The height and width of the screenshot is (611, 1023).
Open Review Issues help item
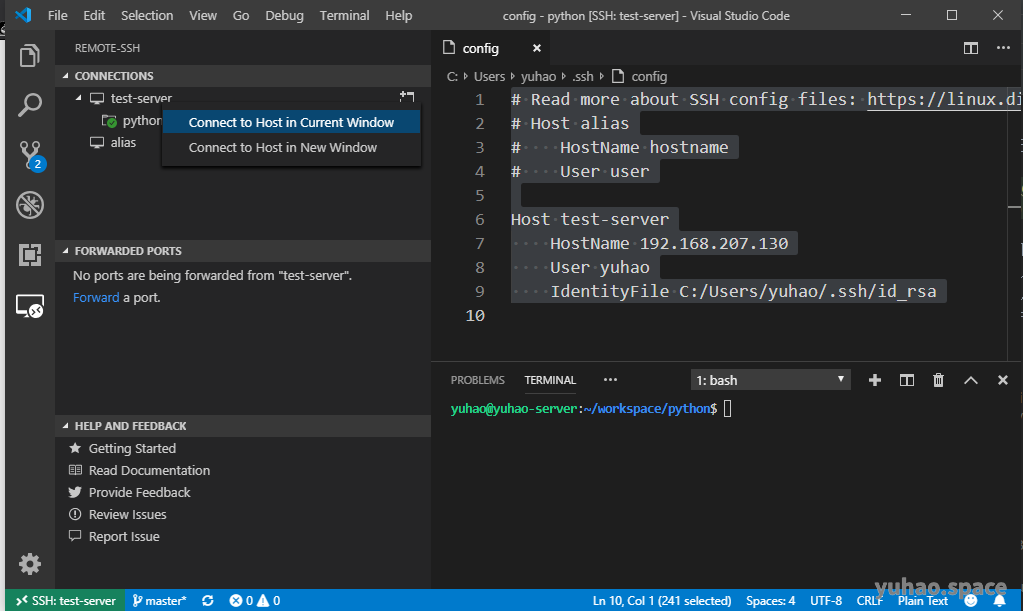[x=127, y=514]
